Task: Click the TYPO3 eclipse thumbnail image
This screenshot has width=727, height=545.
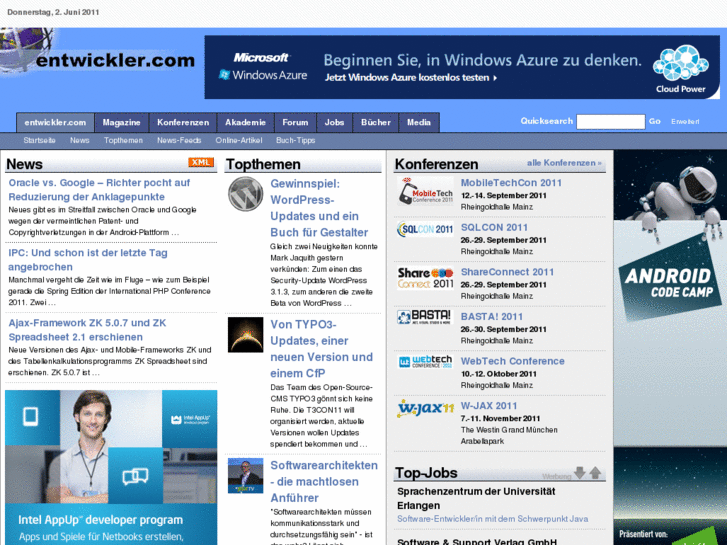Action: coord(246,335)
